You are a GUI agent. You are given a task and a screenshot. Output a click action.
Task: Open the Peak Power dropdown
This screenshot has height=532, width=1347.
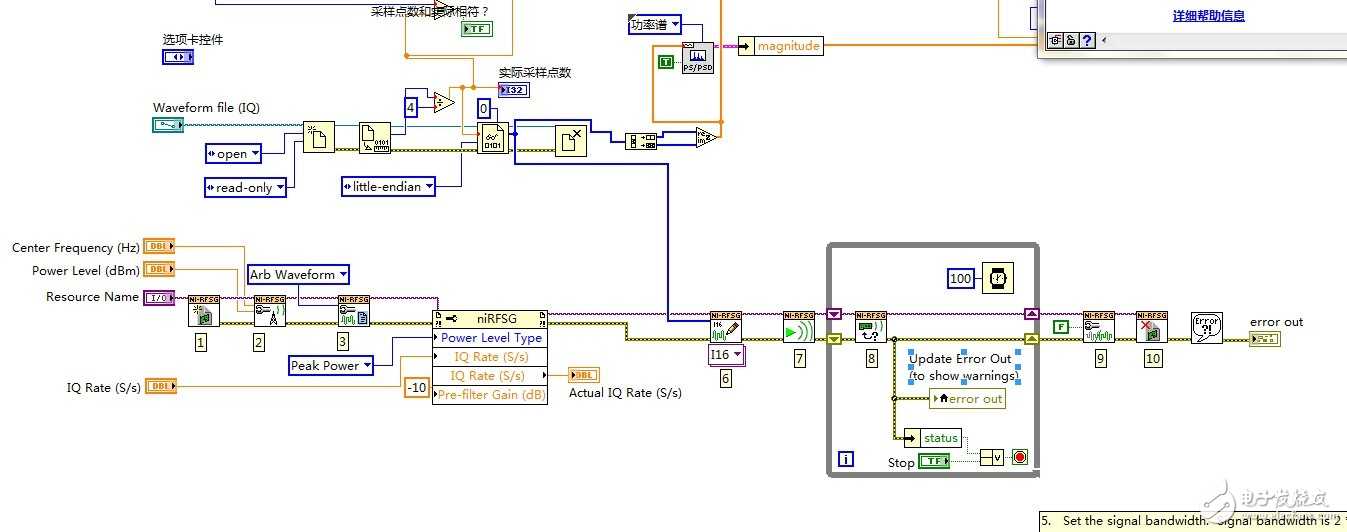[332, 366]
